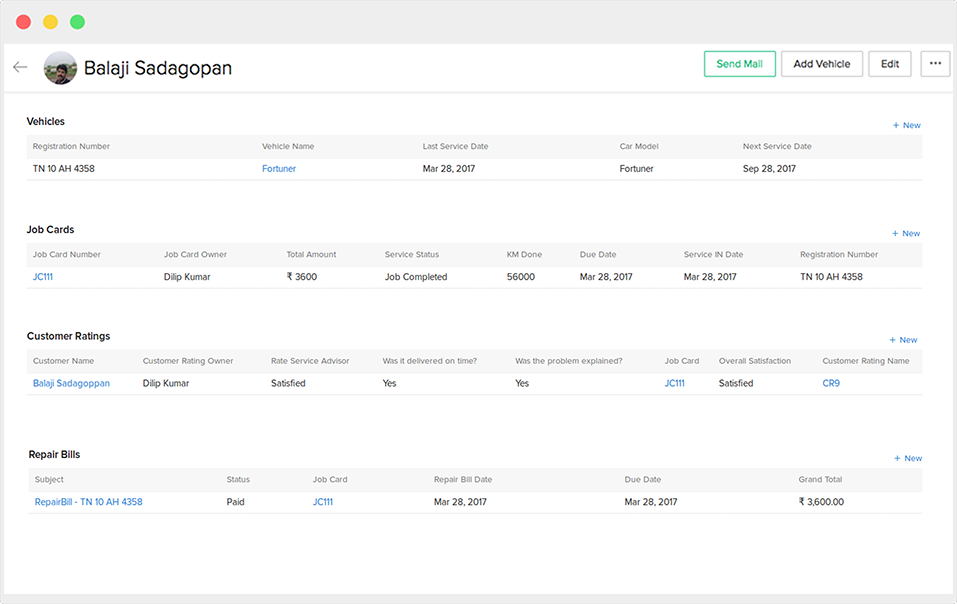Open JC111 link in Repair Bills row

[323, 502]
